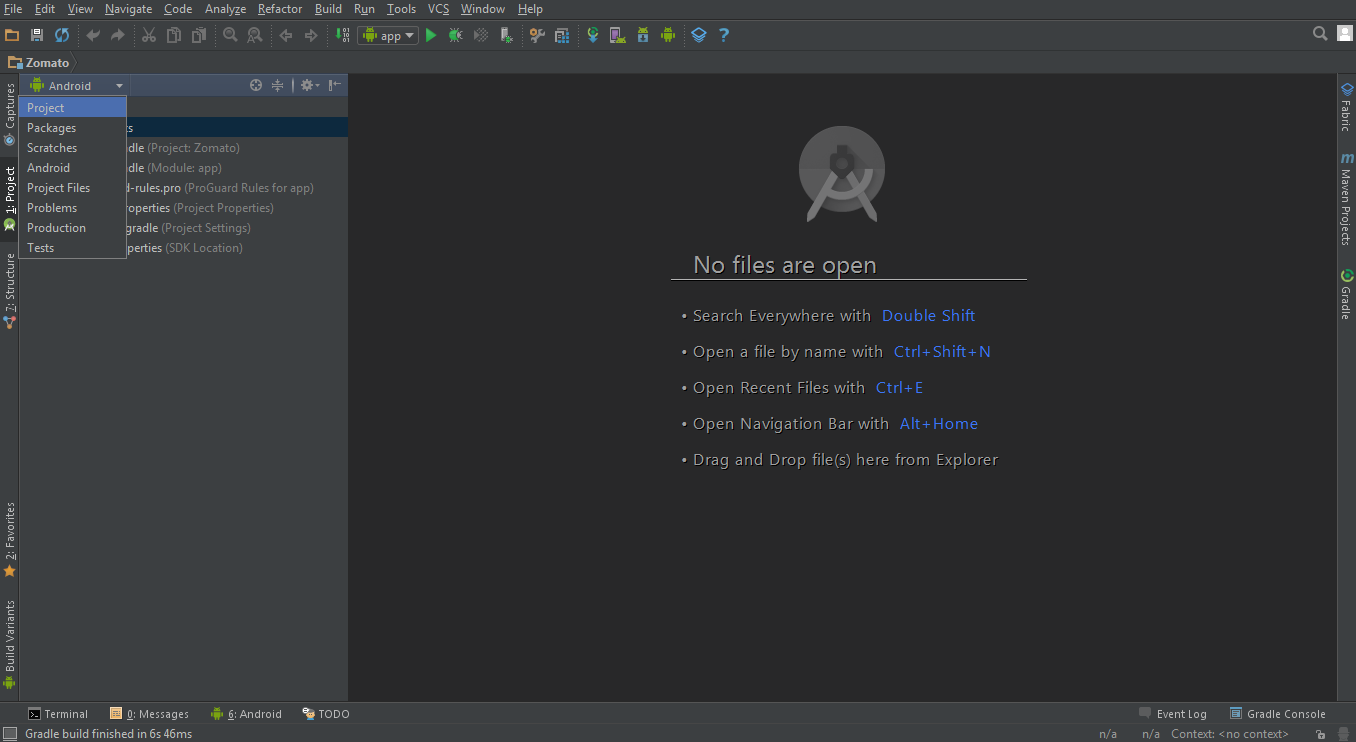Click the Save All icon
The height and width of the screenshot is (742, 1356).
(x=37, y=35)
